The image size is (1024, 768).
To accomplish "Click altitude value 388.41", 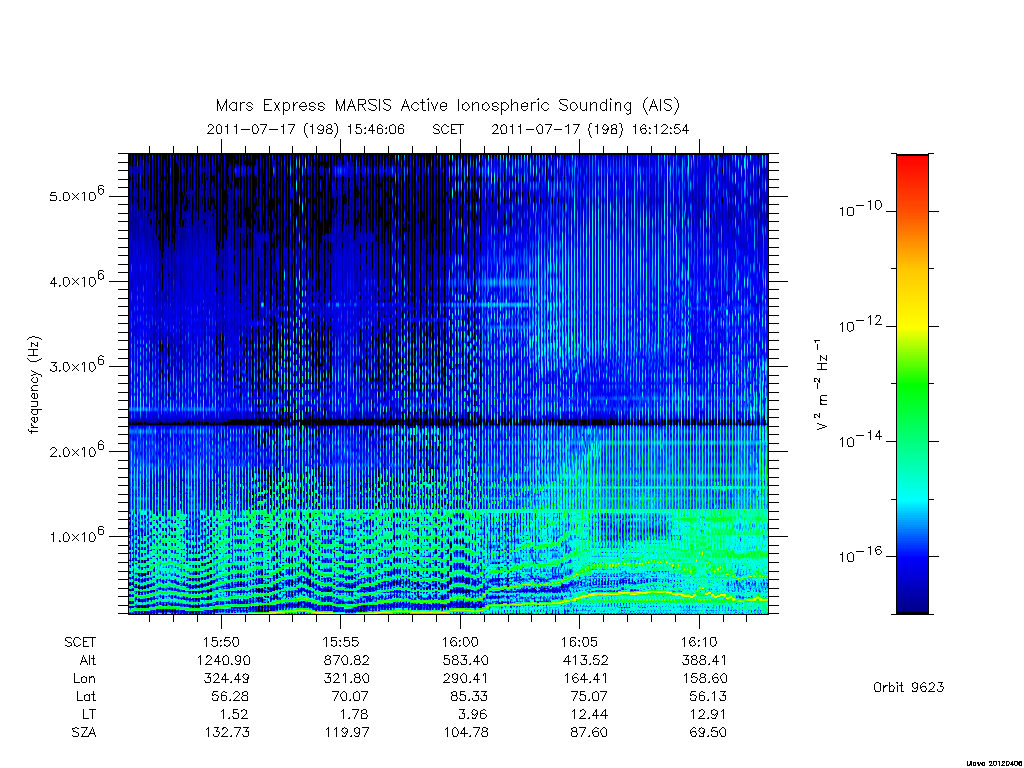I will click(702, 660).
